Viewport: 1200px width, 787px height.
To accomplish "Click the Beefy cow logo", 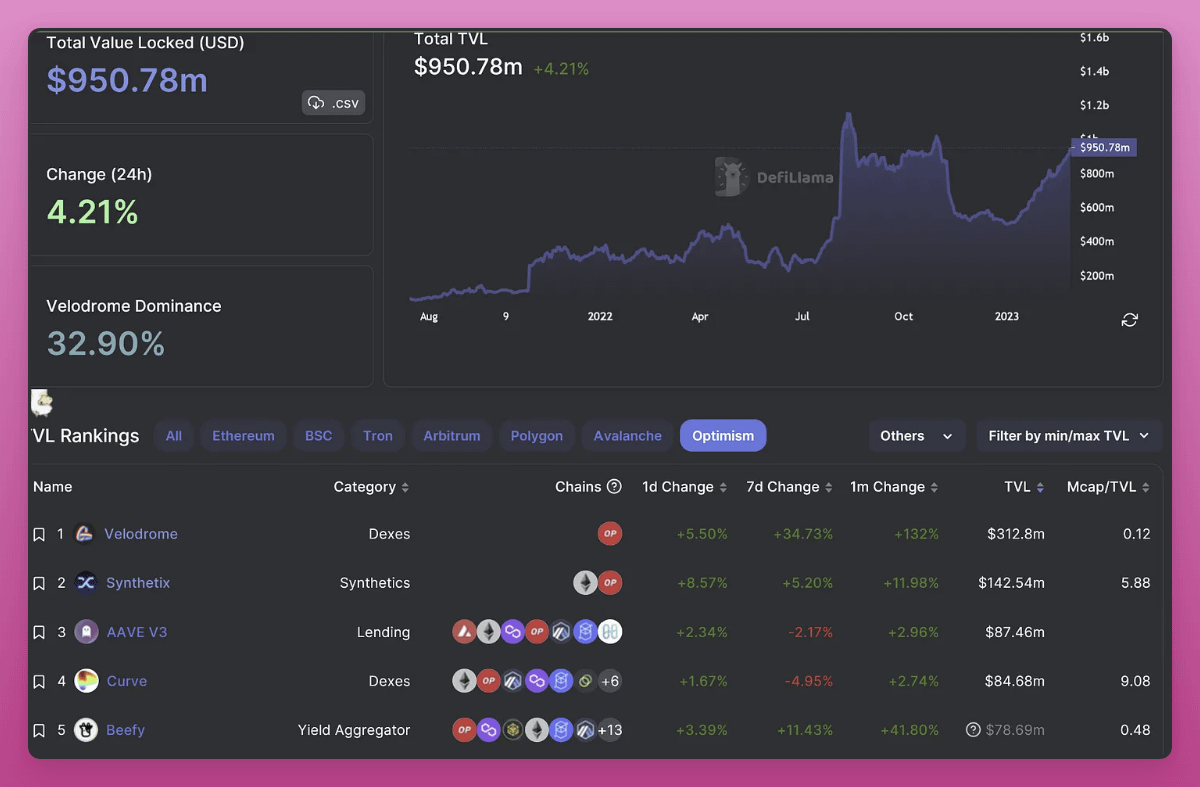I will pyautogui.click(x=86, y=730).
